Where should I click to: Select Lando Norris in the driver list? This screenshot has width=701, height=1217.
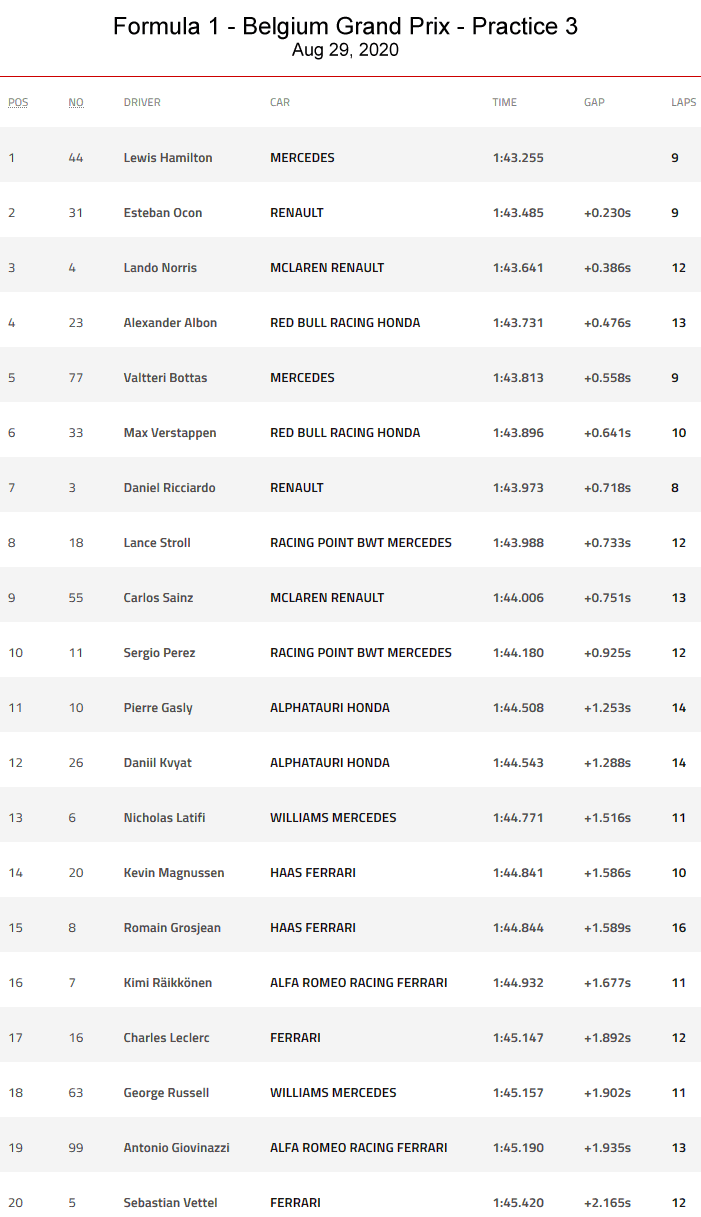(160, 268)
